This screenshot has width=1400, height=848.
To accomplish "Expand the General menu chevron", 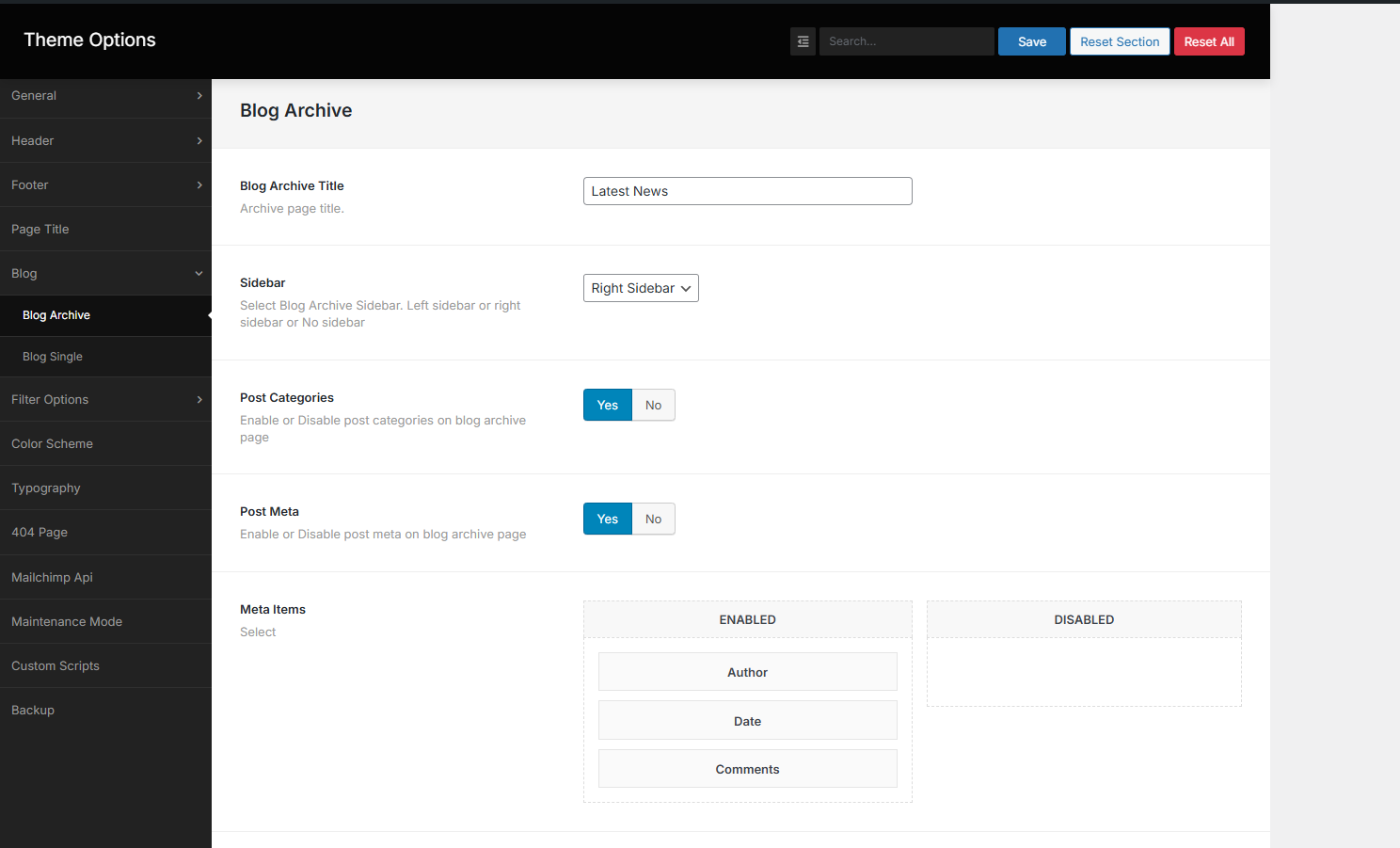I will pos(199,96).
